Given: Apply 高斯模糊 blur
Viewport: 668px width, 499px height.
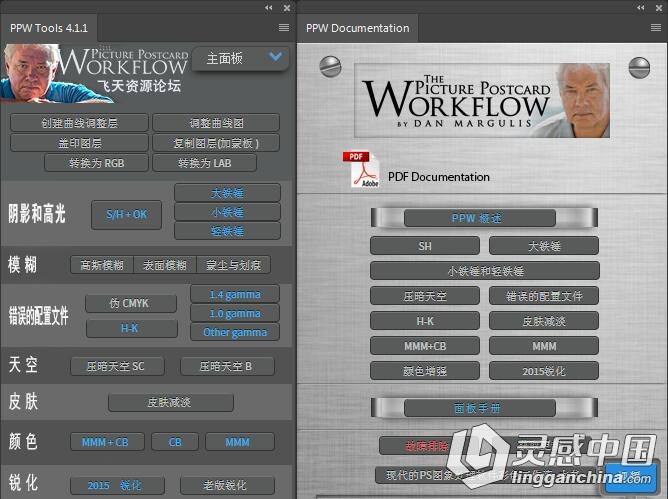Looking at the screenshot, I should [102, 265].
